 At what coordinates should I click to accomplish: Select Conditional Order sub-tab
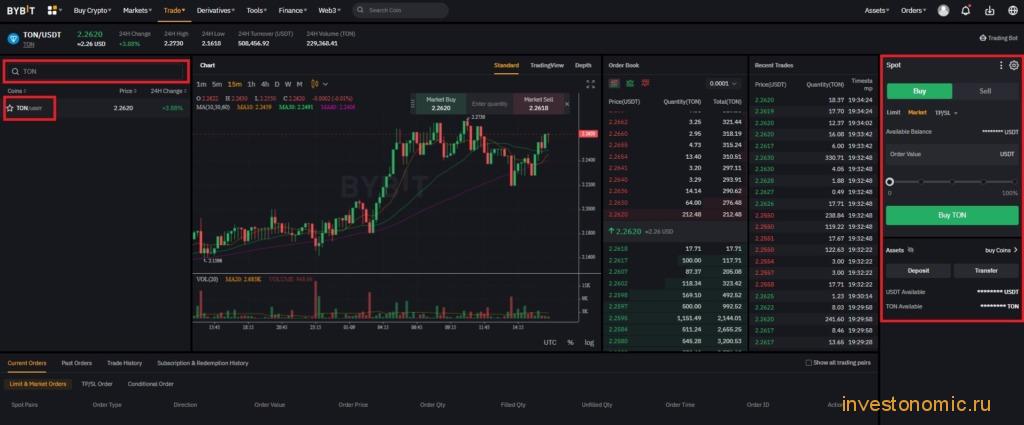(151, 384)
